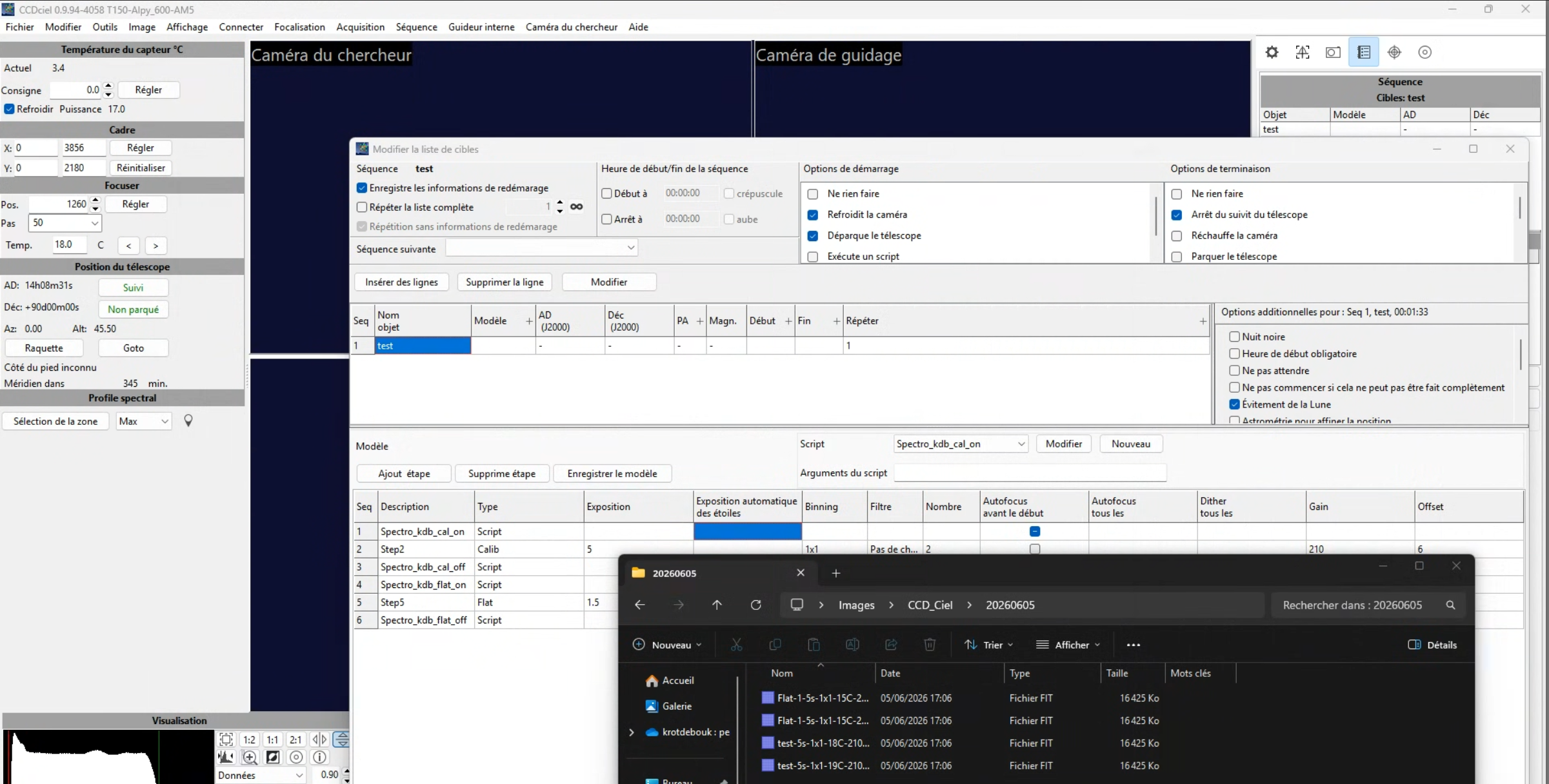Open the Script Spectro_kdb_cal_on dropdown
This screenshot has height=784, width=1549.
(x=961, y=444)
